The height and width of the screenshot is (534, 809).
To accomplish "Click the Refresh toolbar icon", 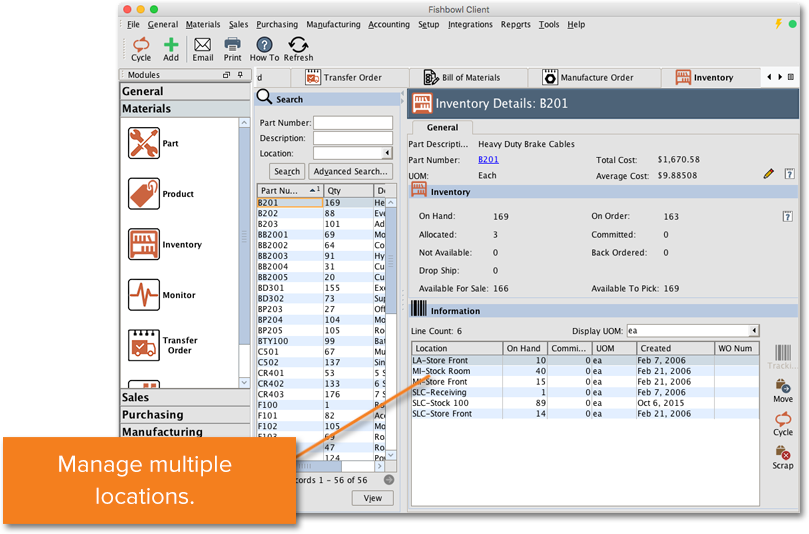I will pyautogui.click(x=298, y=50).
